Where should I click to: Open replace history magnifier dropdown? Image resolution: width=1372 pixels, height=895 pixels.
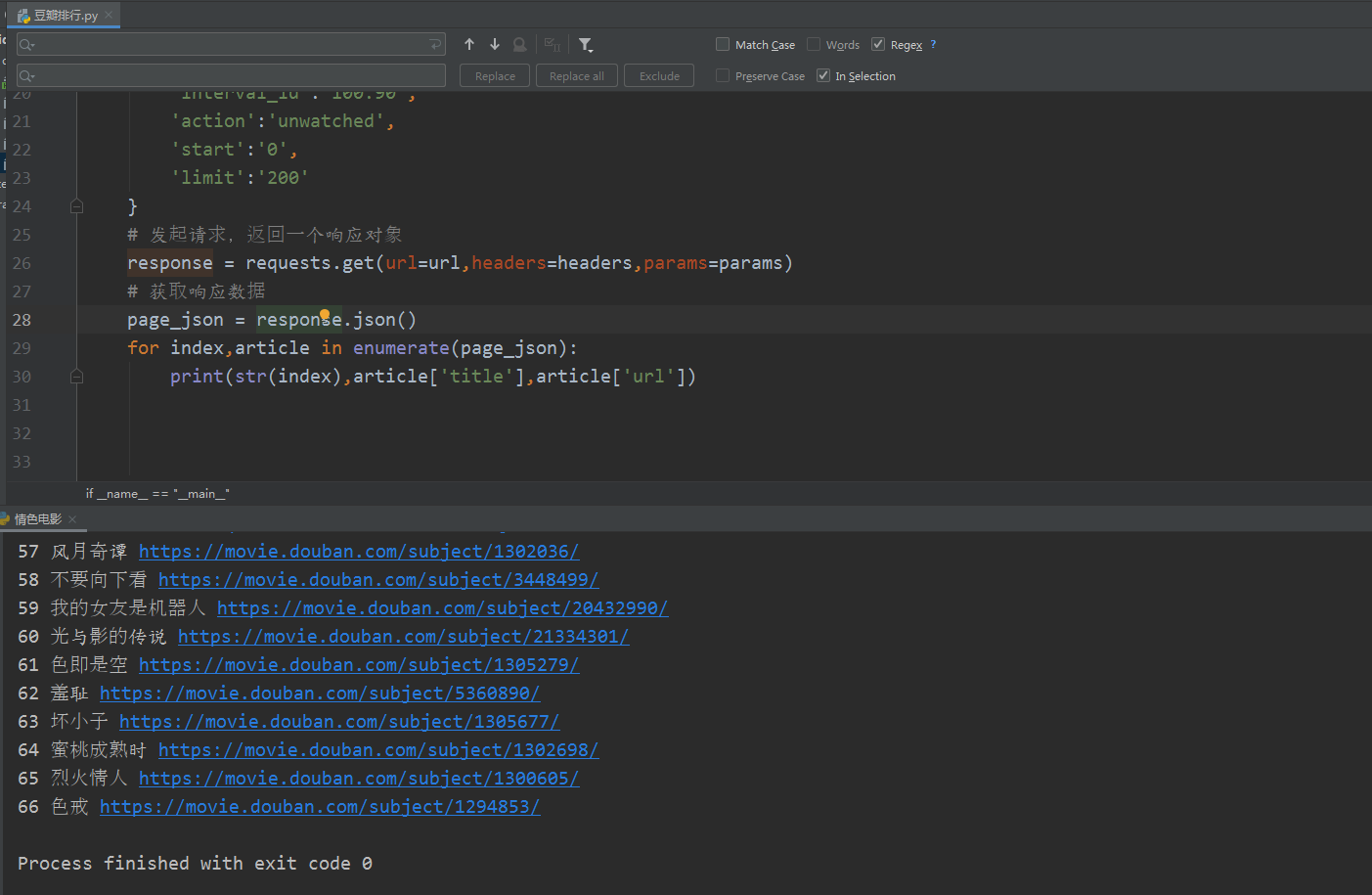(x=26, y=75)
